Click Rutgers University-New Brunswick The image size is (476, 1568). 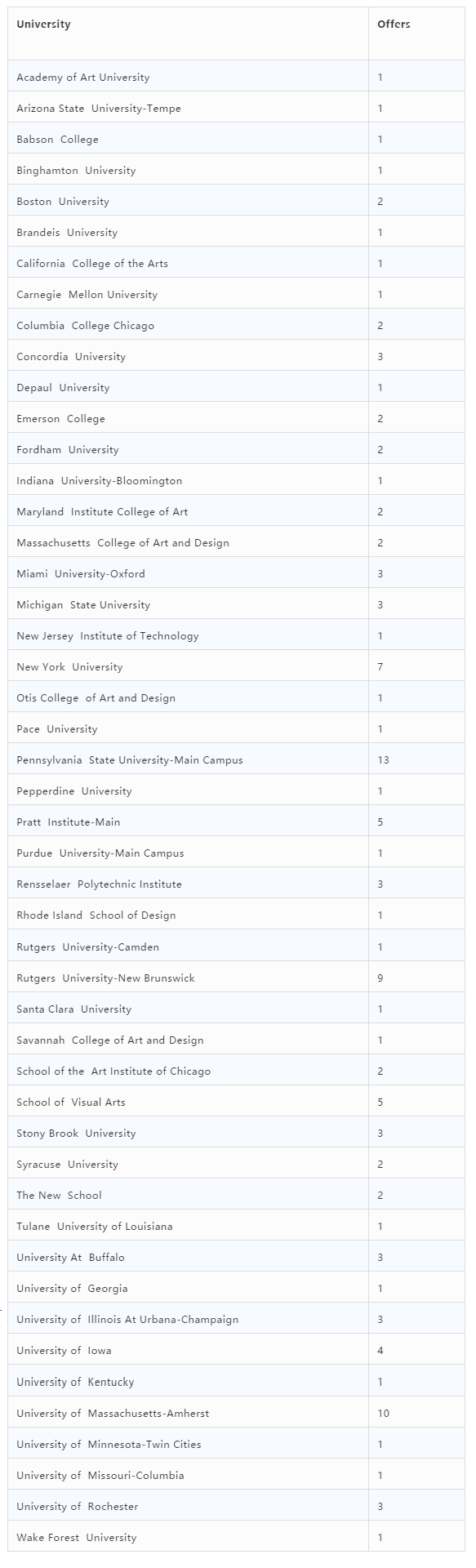(105, 978)
